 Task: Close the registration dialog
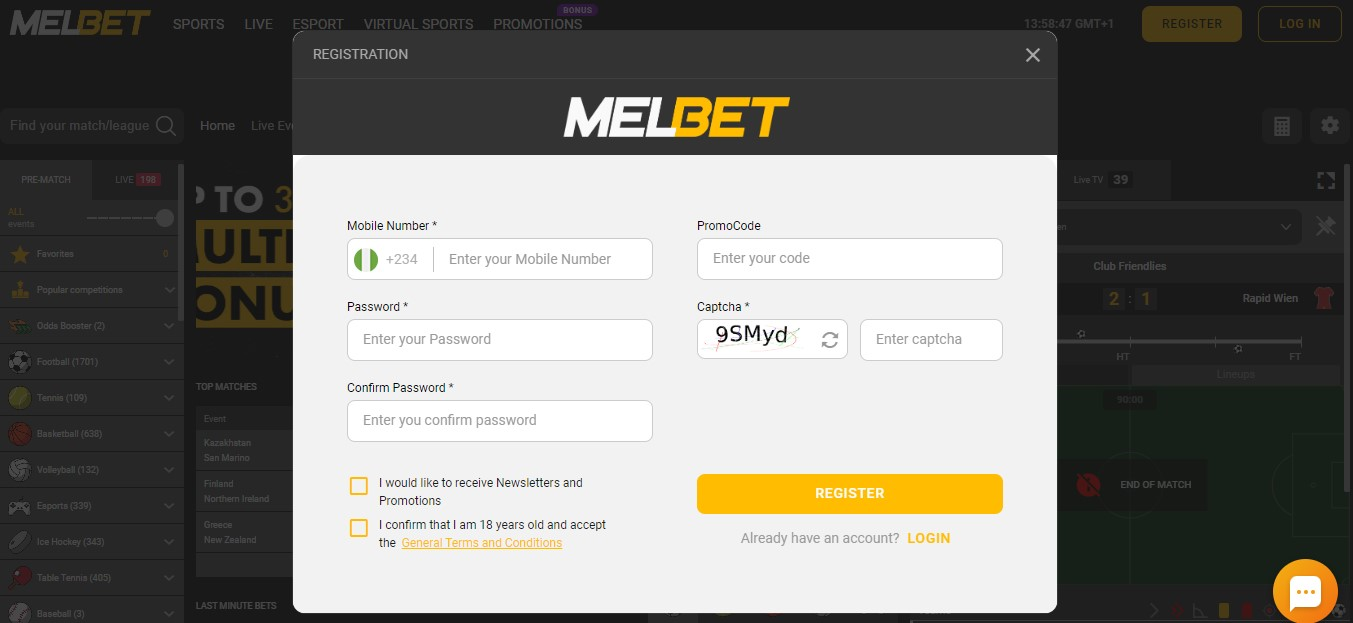tap(1033, 55)
